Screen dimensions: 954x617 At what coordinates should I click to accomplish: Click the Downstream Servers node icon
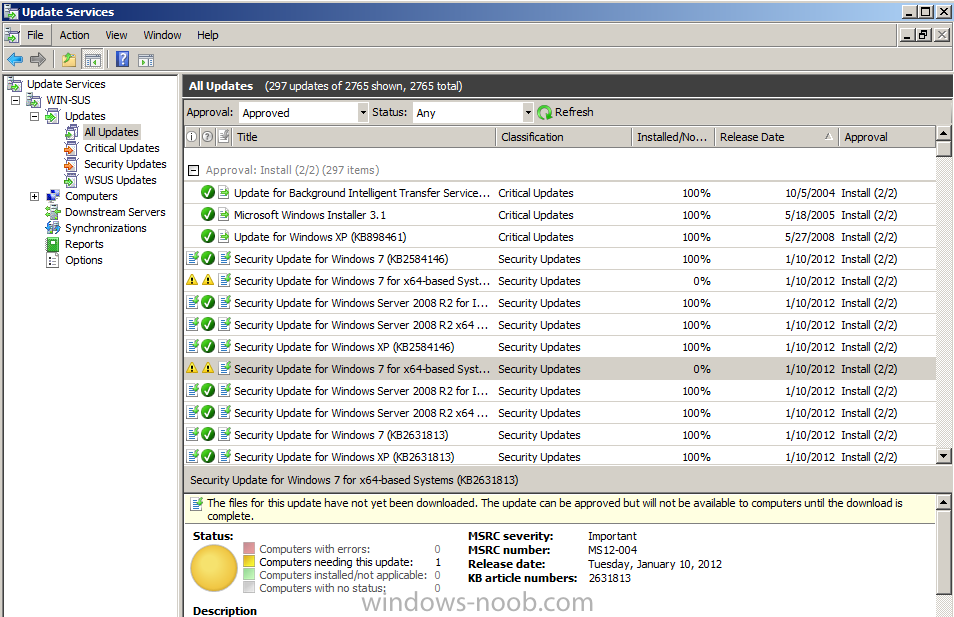(x=53, y=212)
